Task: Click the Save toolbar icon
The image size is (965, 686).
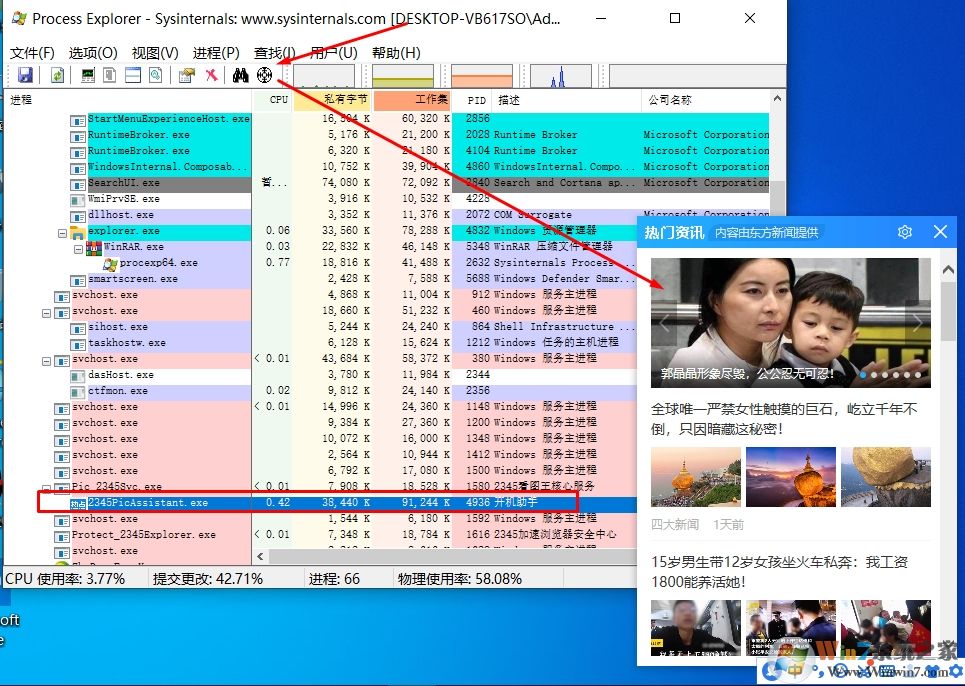Action: (x=26, y=75)
